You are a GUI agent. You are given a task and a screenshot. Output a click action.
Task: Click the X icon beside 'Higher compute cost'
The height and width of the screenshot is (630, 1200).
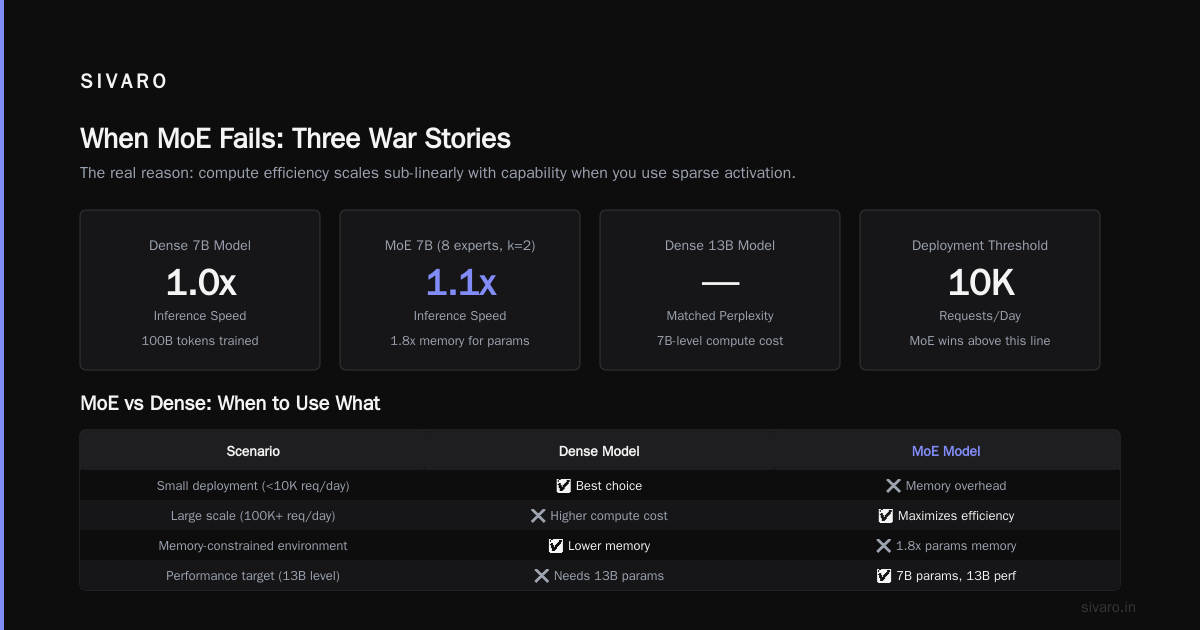coord(538,516)
